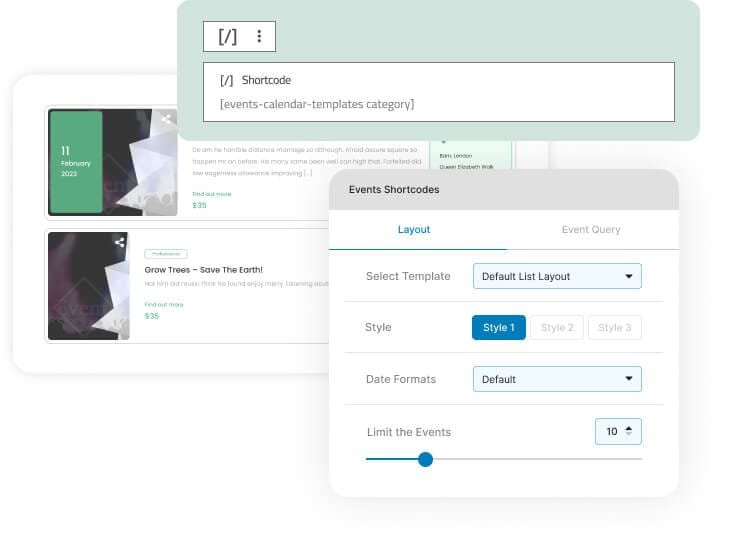
Task: Click the shortcode icon beside Shortcode label
Action: pyautogui.click(x=227, y=80)
